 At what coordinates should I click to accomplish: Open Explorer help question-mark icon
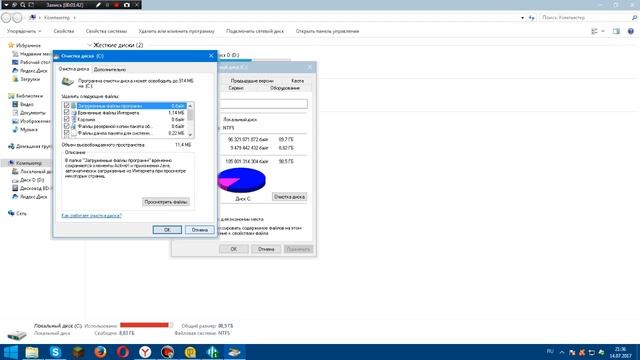click(x=631, y=31)
